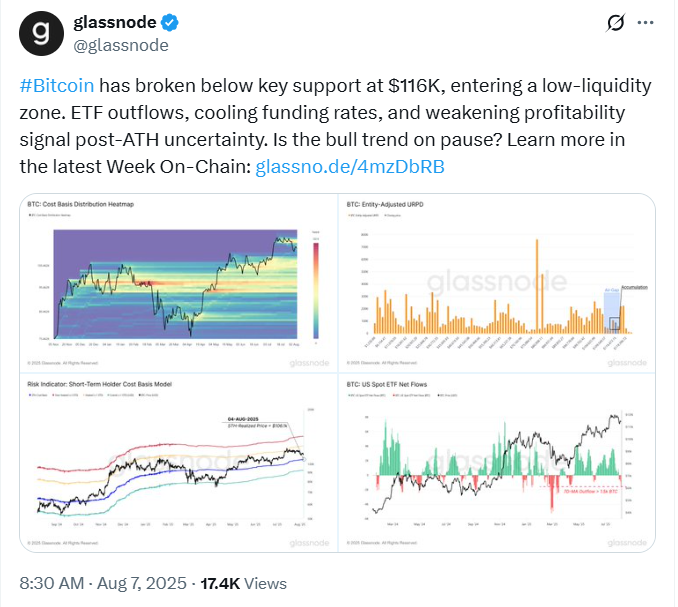The image size is (678, 607).
Task: Click the blue verified badge
Action: coord(170,22)
